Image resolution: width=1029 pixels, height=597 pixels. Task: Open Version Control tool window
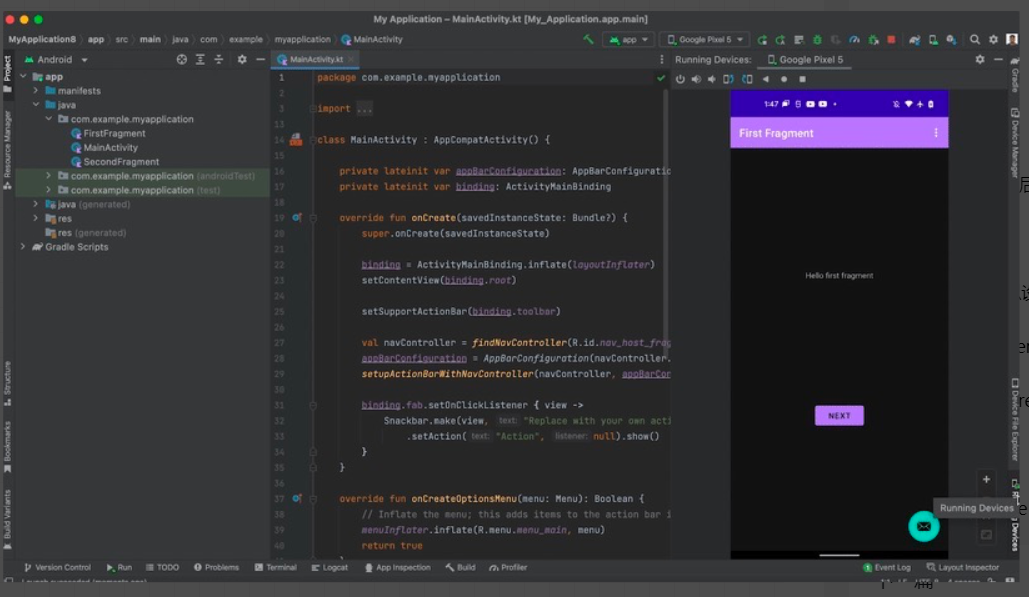click(57, 567)
